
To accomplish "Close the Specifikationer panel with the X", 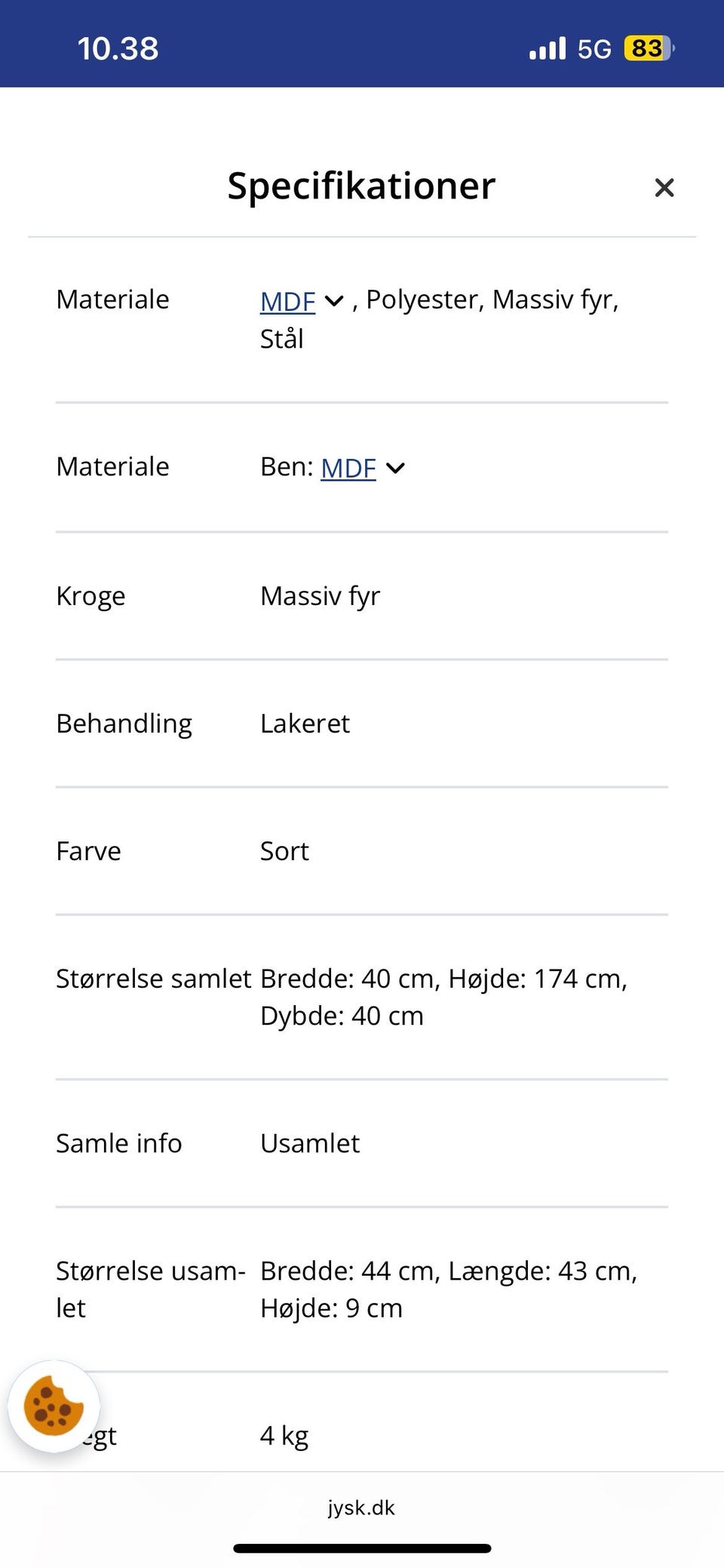I will [664, 187].
